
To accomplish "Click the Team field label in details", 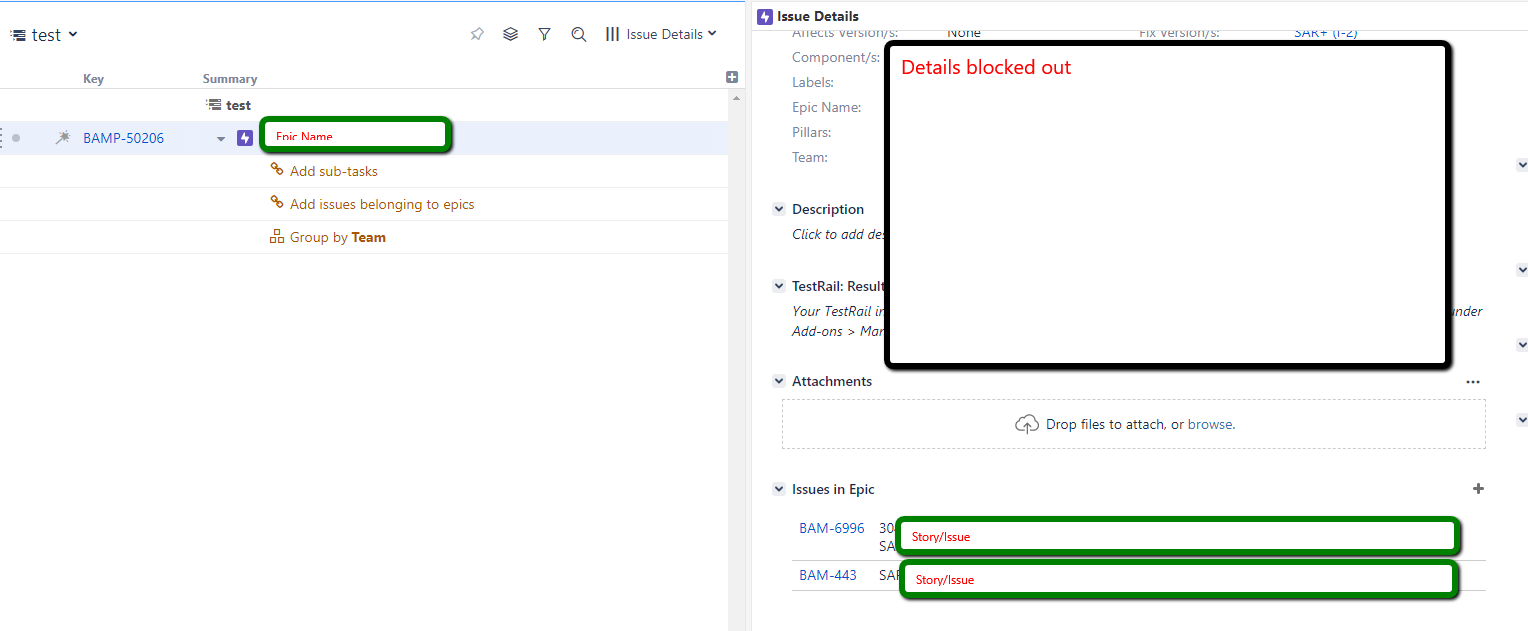I will coord(810,157).
